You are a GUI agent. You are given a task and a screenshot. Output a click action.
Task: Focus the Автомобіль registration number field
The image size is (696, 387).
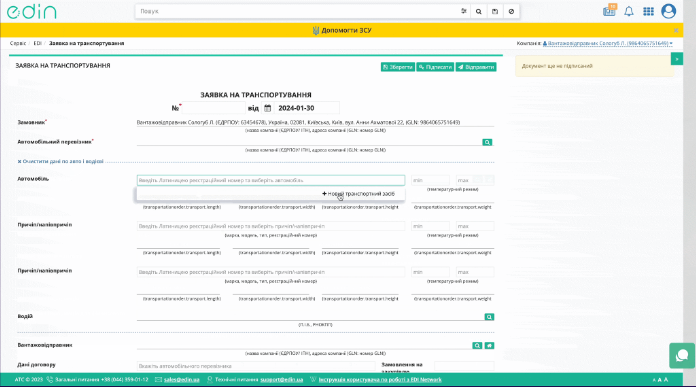pyautogui.click(x=271, y=180)
